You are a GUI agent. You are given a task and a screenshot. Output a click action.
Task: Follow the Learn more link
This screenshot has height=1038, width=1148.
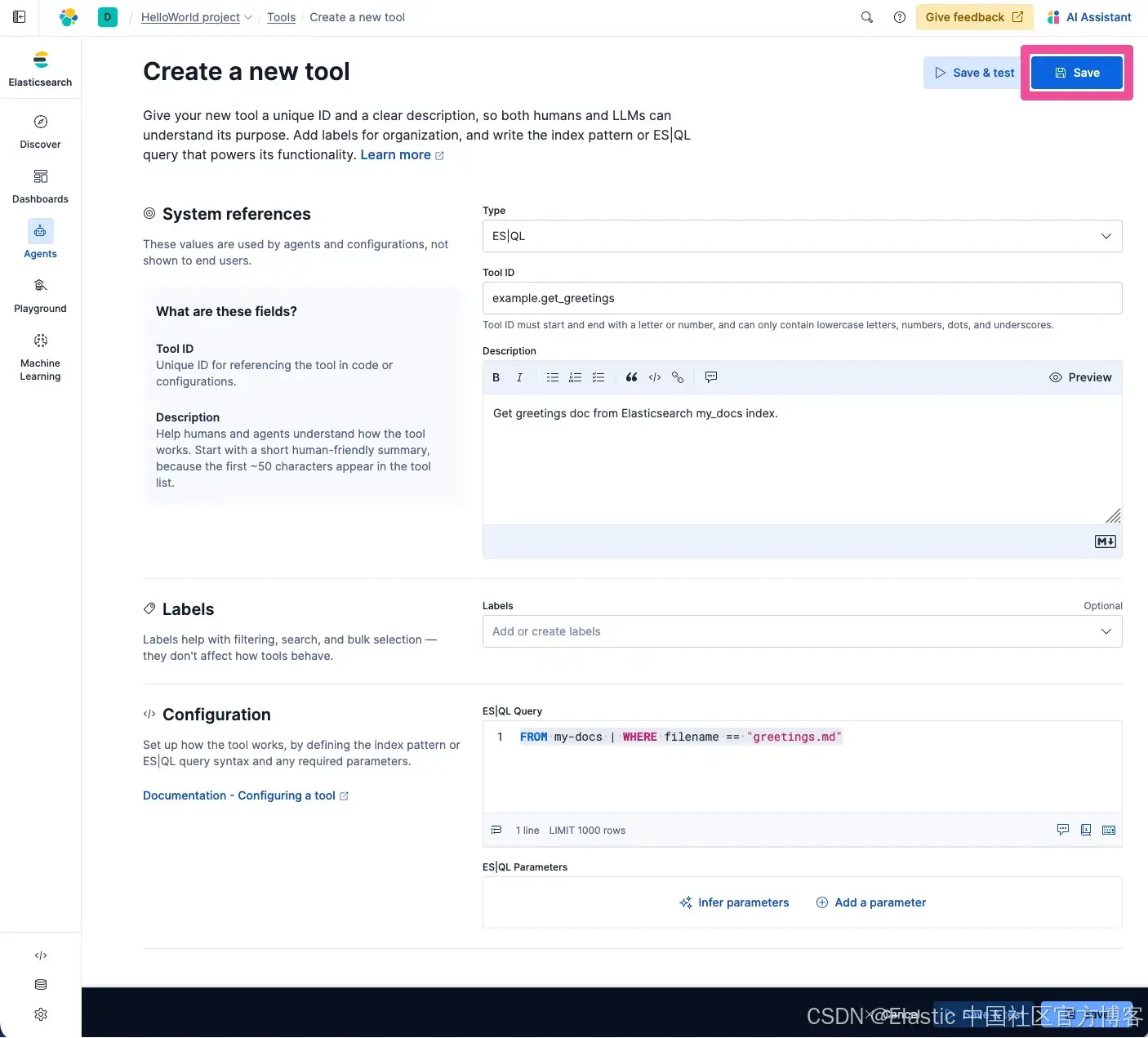[402, 155]
